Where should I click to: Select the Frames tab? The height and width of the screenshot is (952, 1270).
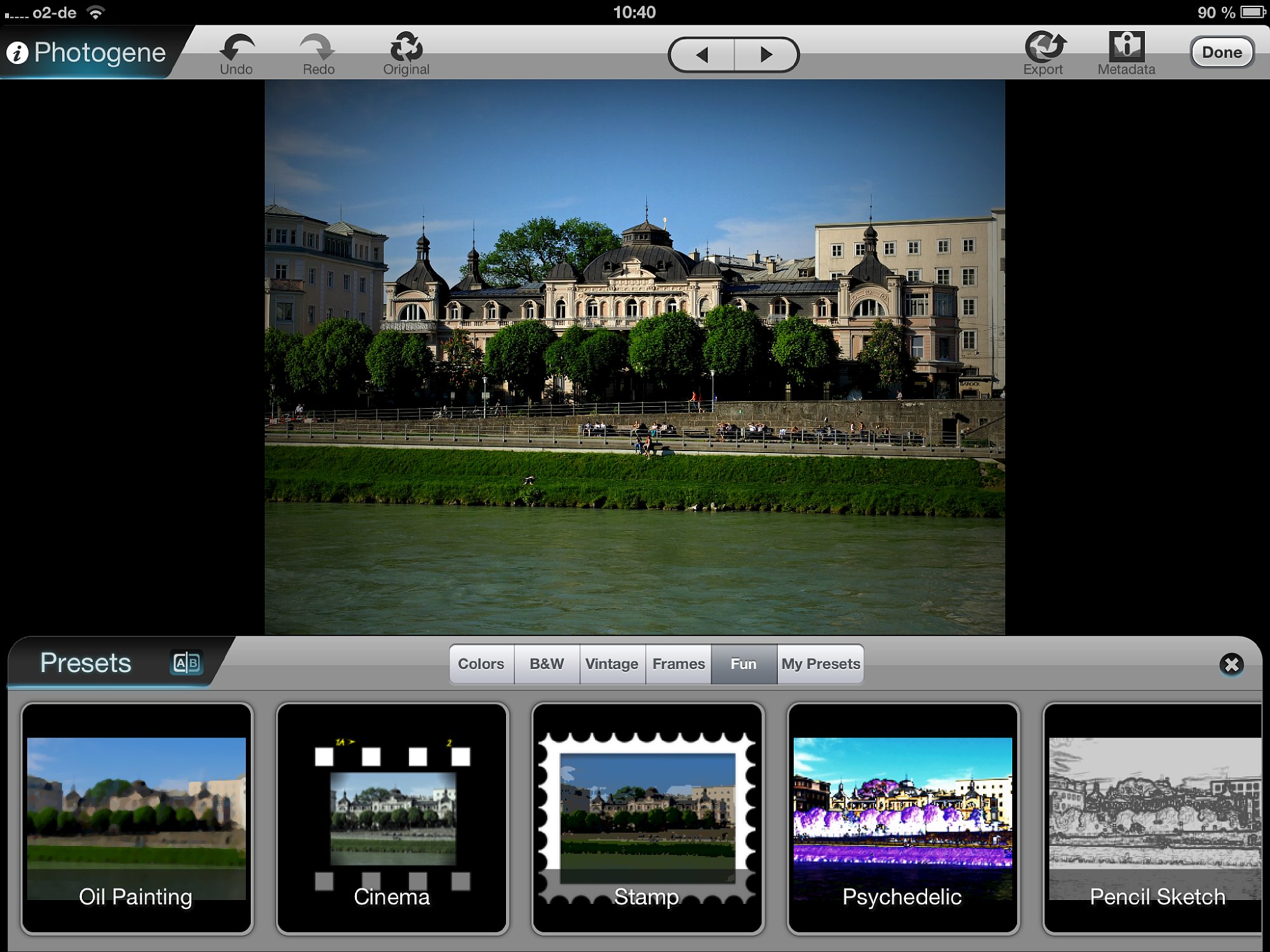click(x=678, y=664)
